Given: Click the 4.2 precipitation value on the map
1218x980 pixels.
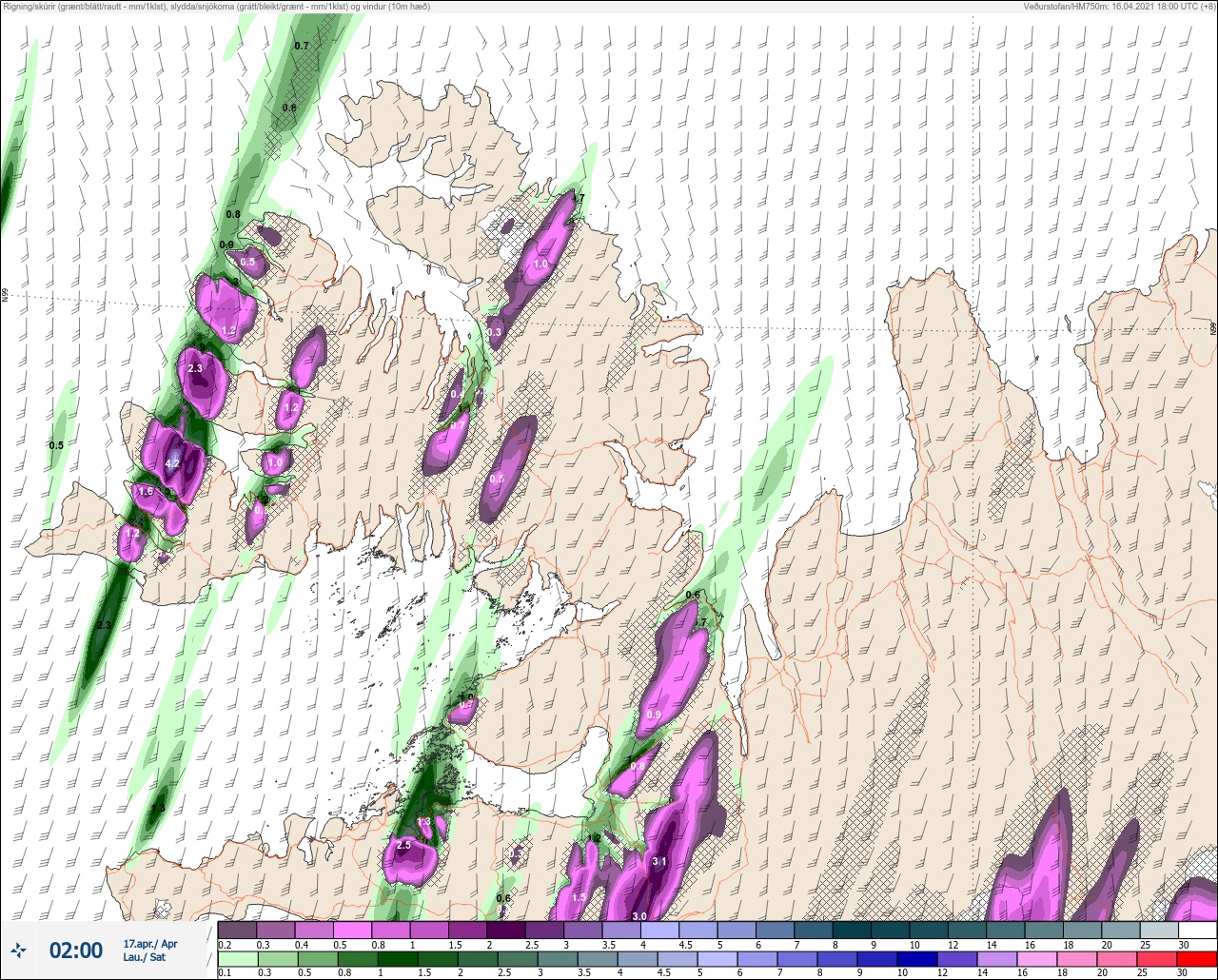Looking at the screenshot, I should tap(172, 463).
